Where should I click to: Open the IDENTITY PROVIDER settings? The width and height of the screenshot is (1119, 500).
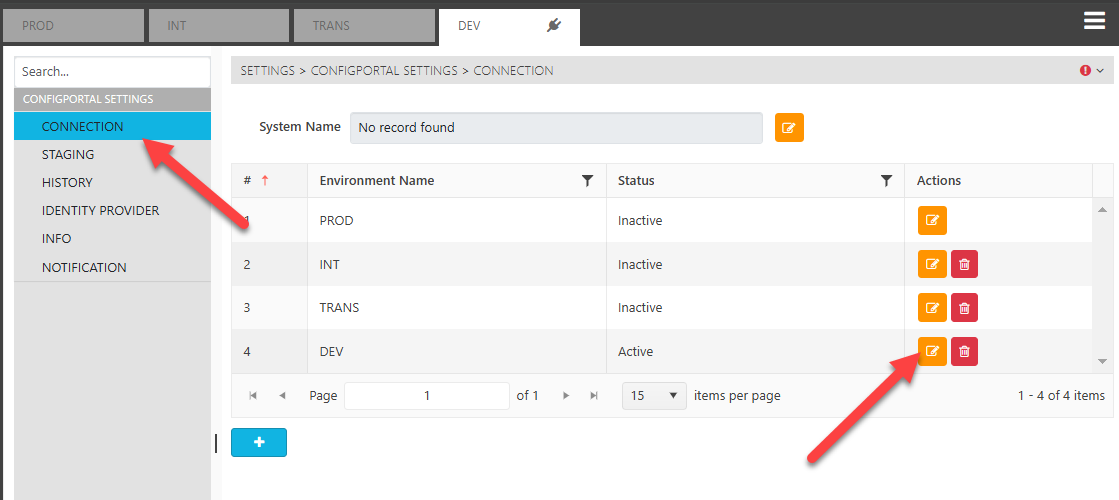click(x=100, y=211)
